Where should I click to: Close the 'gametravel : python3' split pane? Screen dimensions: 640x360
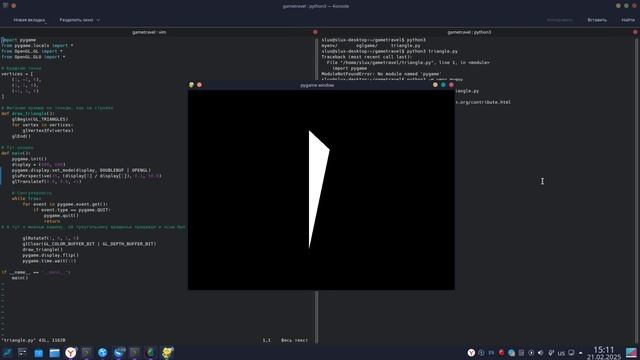[636, 32]
